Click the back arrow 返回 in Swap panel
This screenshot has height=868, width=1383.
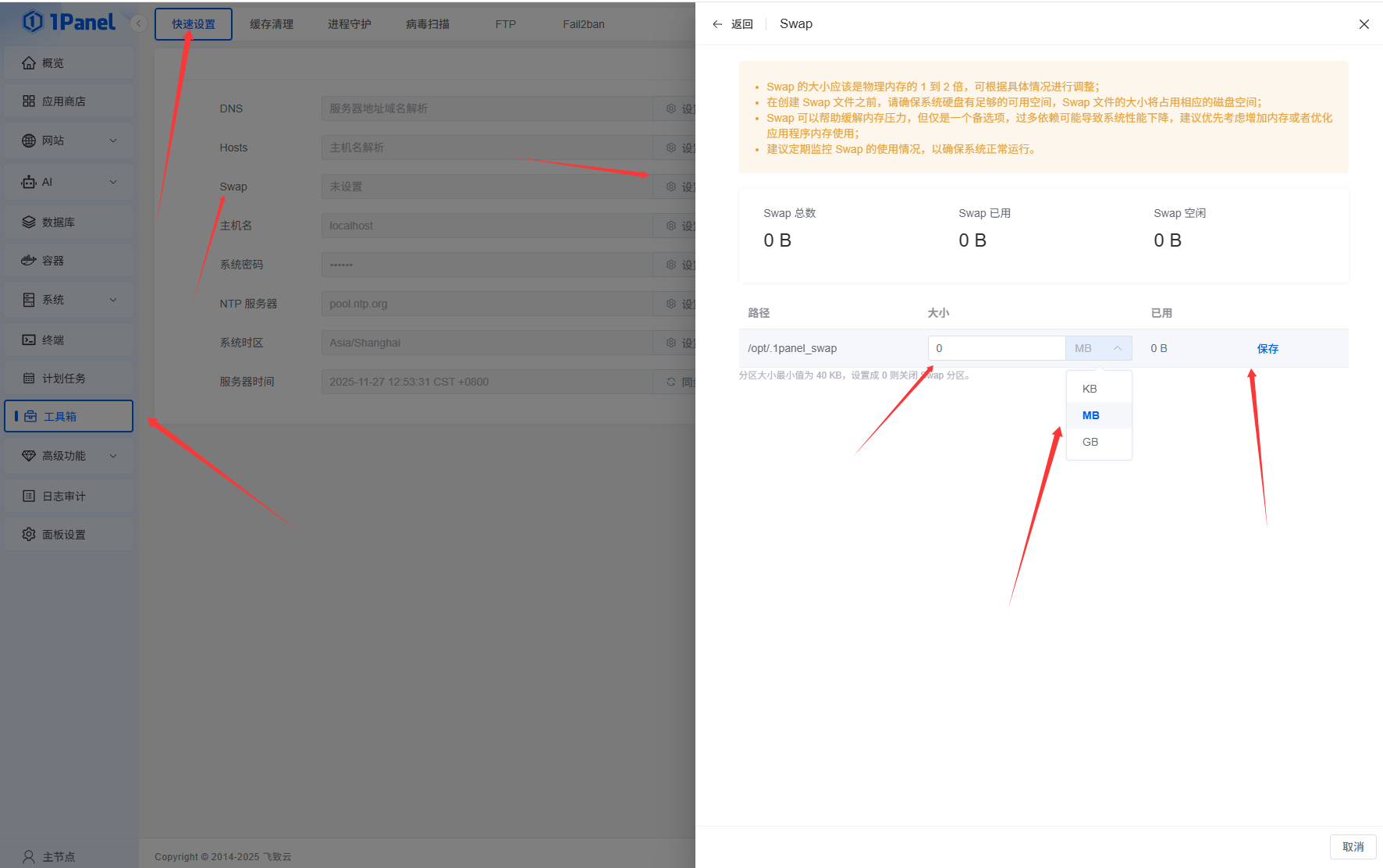717,24
